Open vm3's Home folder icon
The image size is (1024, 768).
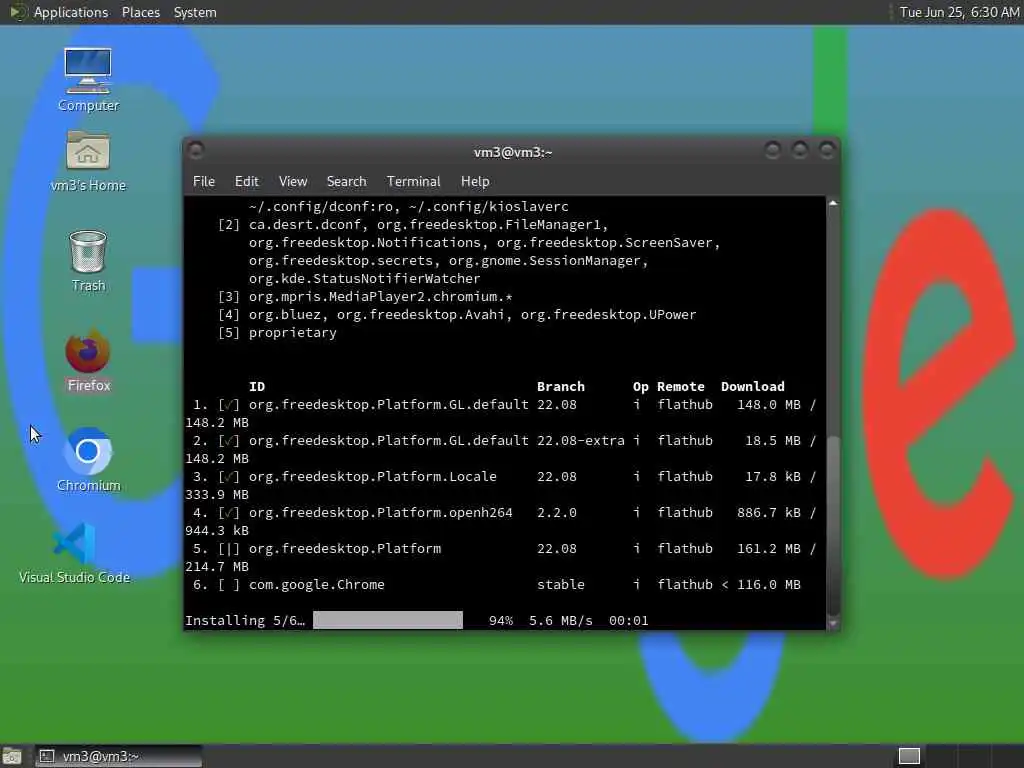[x=88, y=161]
